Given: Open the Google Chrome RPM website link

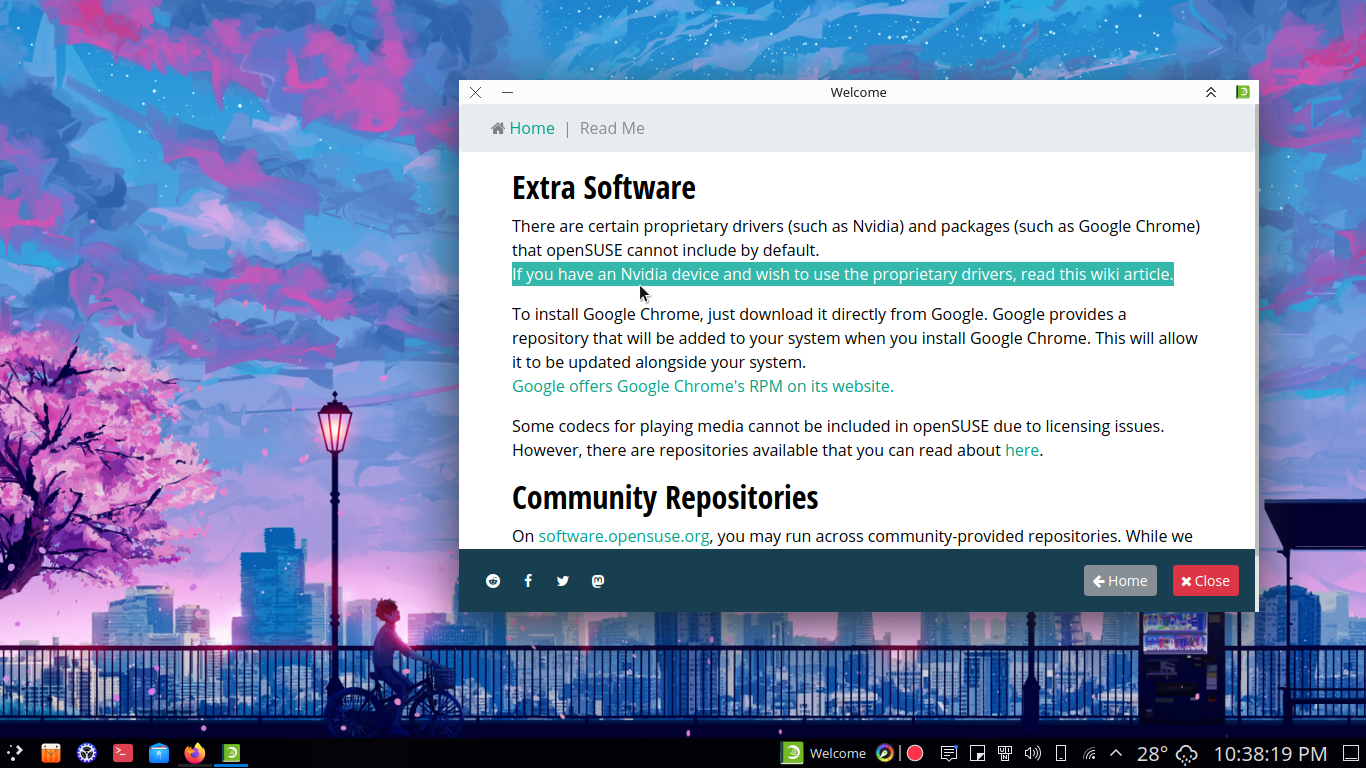Looking at the screenshot, I should pyautogui.click(x=703, y=386).
